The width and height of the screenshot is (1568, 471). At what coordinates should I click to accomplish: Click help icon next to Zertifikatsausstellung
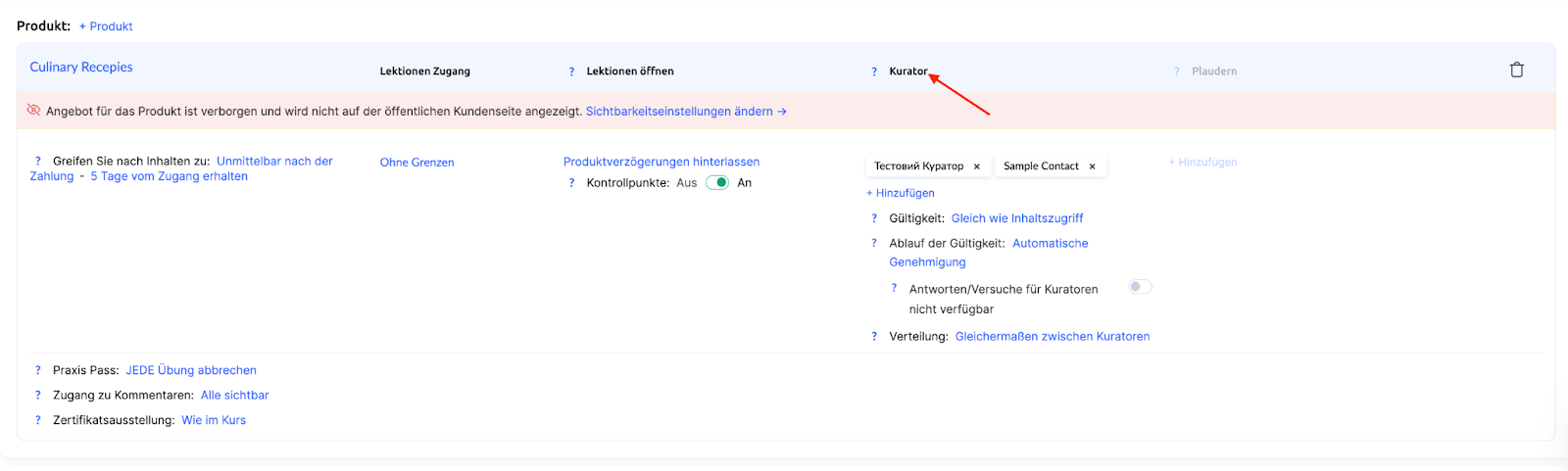click(x=38, y=420)
